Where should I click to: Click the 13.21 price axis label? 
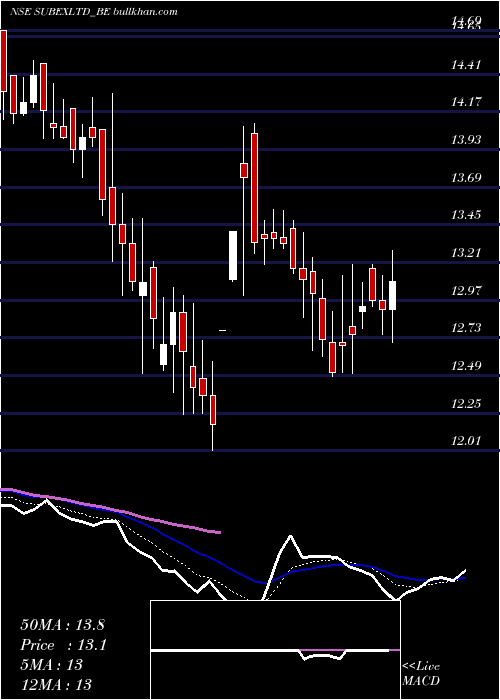467,254
